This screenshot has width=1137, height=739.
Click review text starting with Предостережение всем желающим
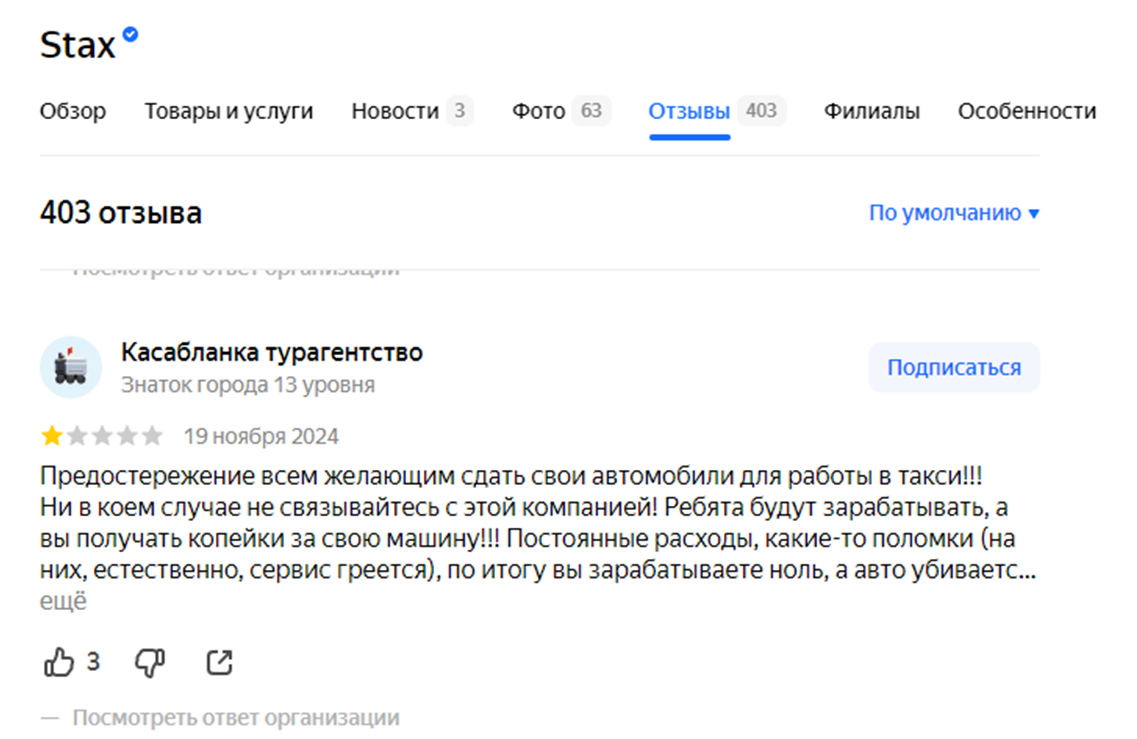pos(538,522)
